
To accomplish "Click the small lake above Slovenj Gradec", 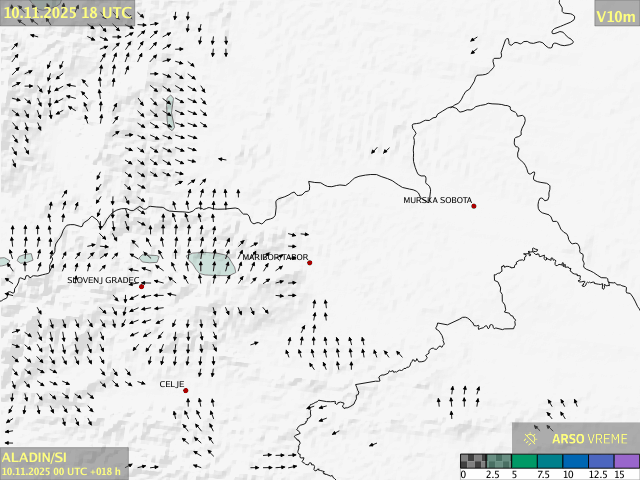I will pos(149,258).
